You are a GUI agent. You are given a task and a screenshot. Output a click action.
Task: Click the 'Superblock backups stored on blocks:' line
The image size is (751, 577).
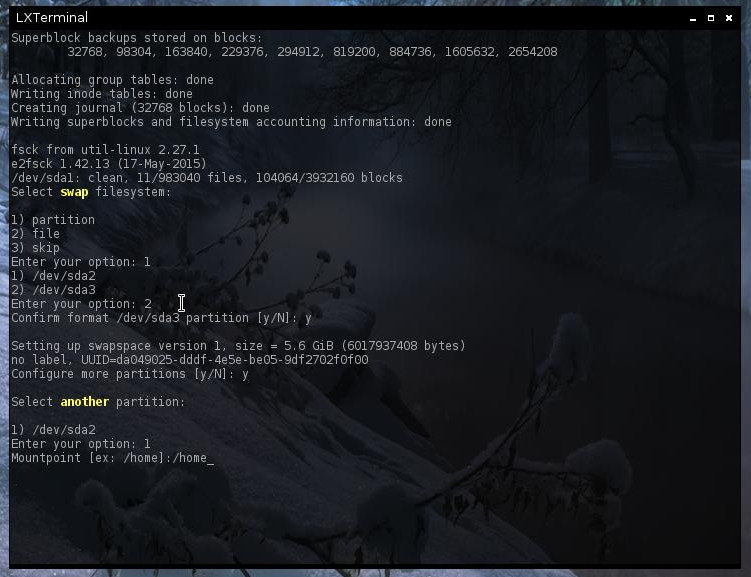(137, 38)
